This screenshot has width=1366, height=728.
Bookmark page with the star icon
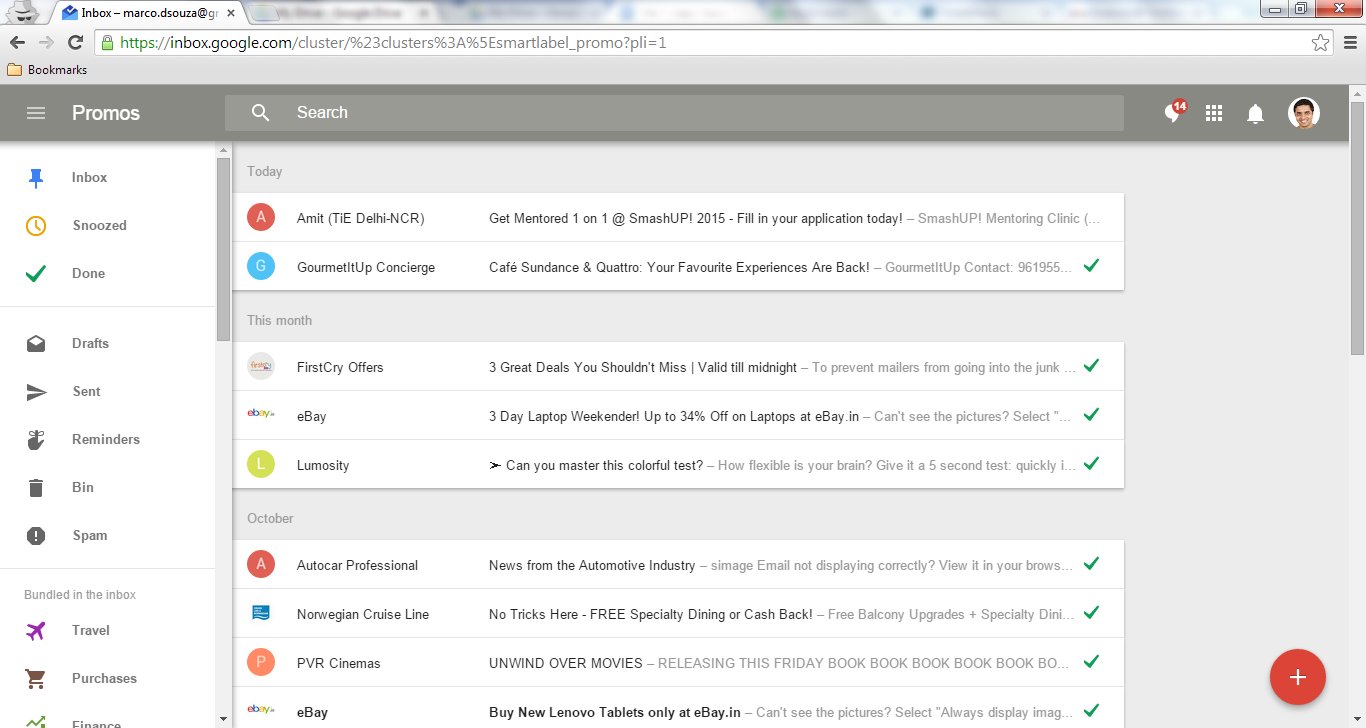click(1320, 43)
